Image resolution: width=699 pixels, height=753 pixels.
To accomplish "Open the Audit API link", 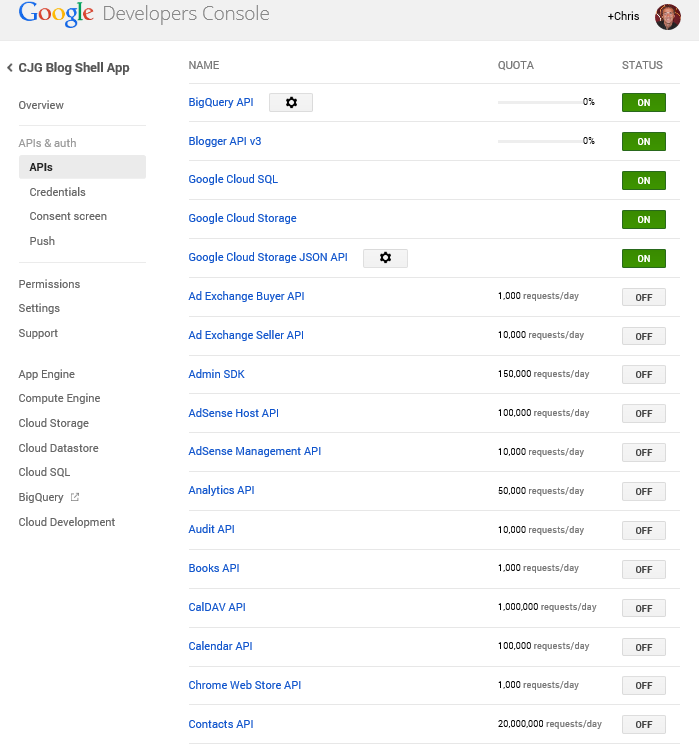I will [211, 529].
